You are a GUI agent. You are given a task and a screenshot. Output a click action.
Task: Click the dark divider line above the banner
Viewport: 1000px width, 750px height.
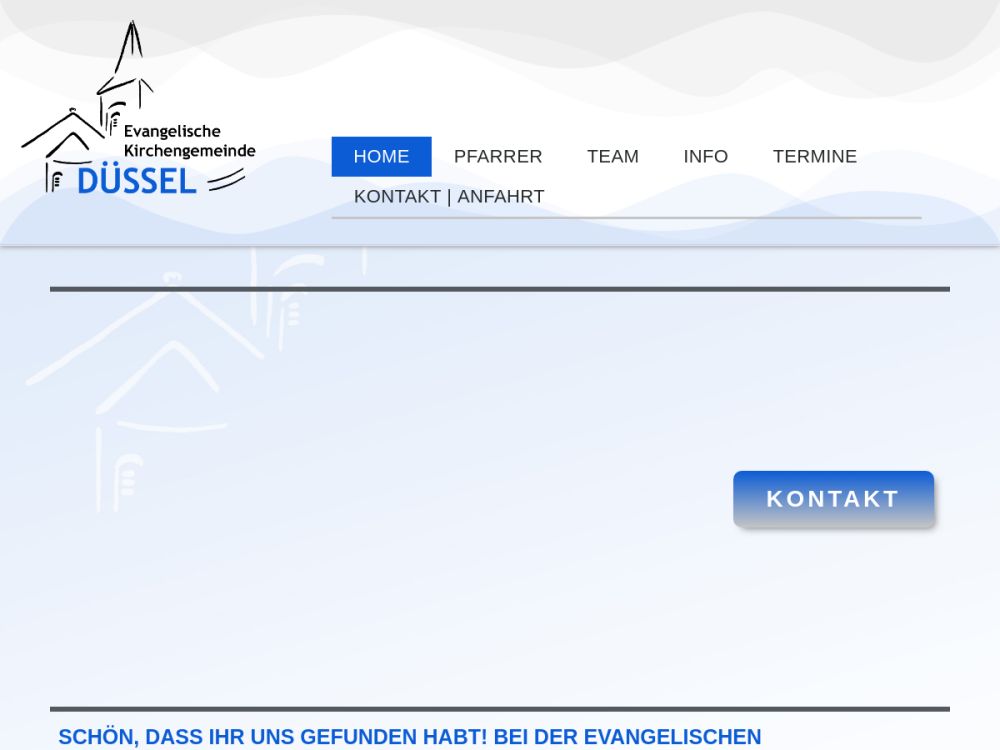tap(500, 289)
